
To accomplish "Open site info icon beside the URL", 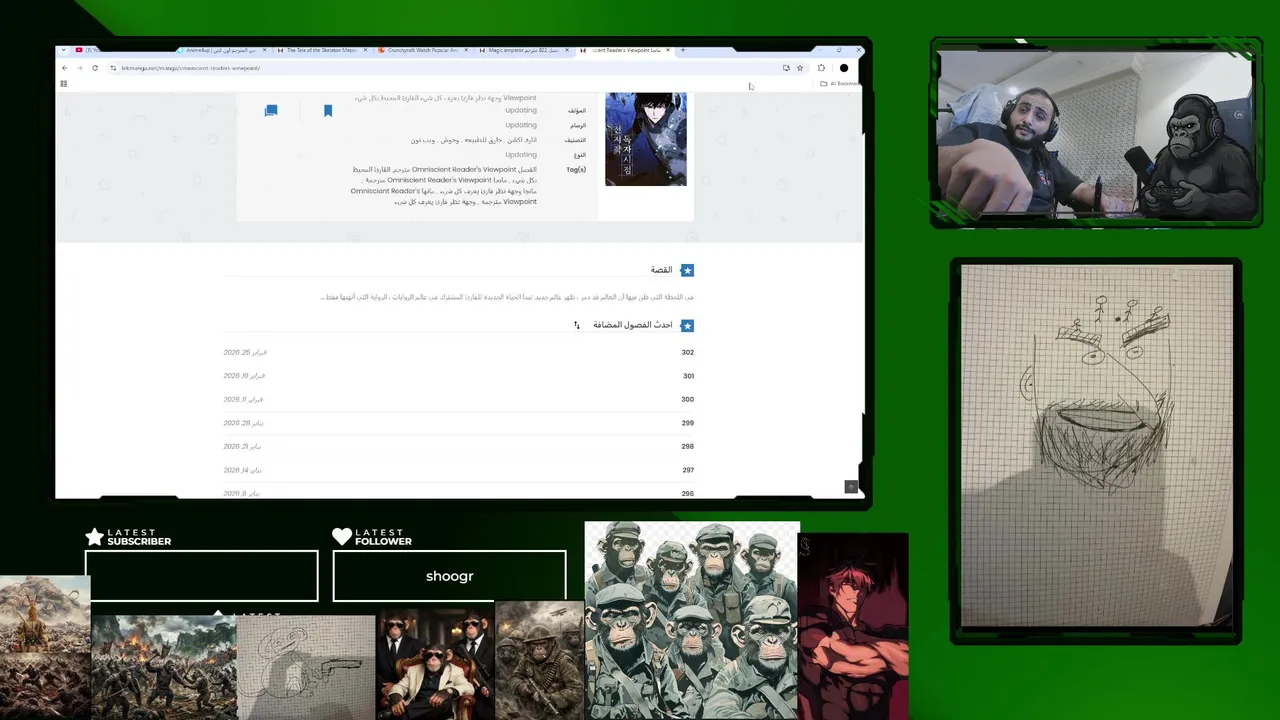I will pyautogui.click(x=113, y=68).
